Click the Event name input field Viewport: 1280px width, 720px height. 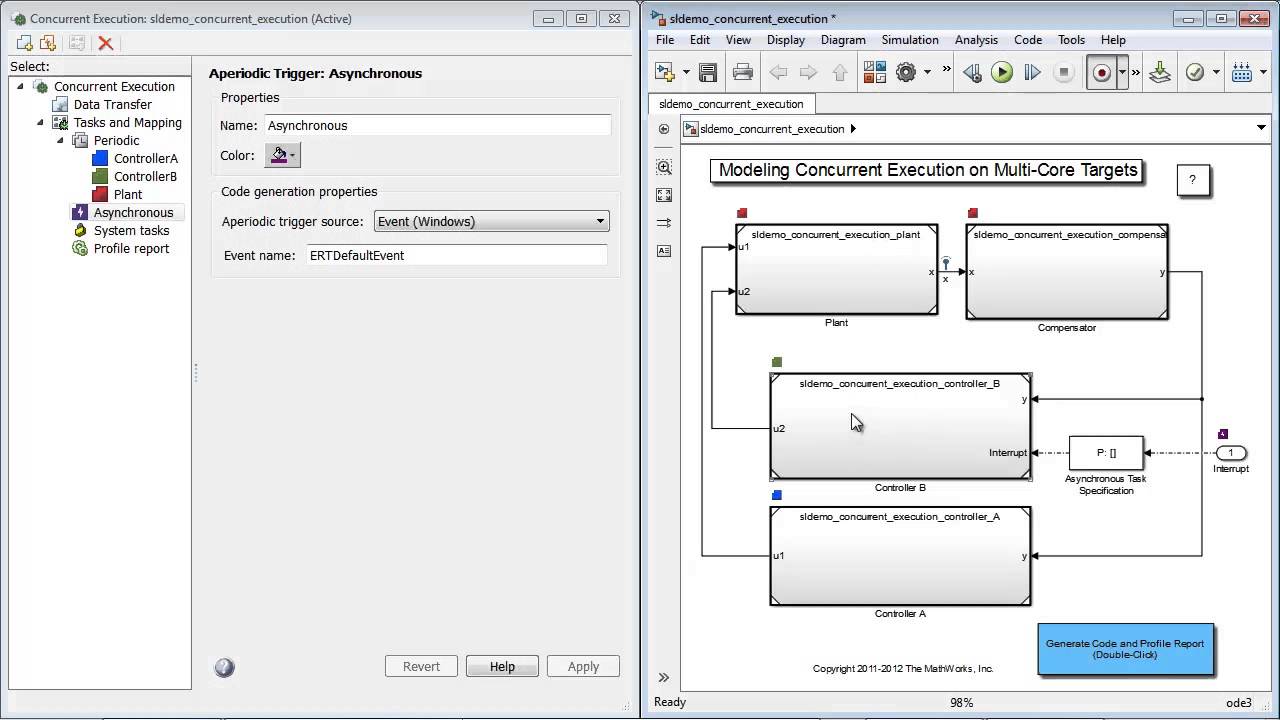coord(456,255)
